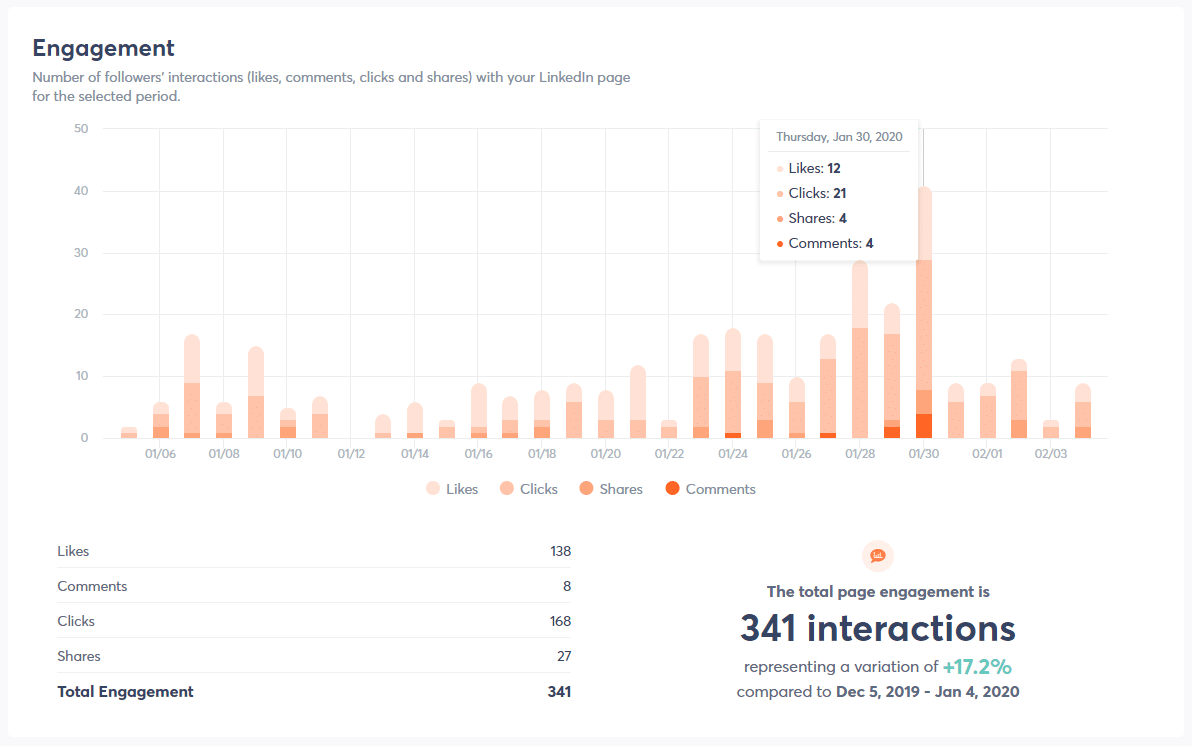Image resolution: width=1192 pixels, height=746 pixels.
Task: Click the dark Comments segment on 01/30 bar
Action: coord(924,426)
